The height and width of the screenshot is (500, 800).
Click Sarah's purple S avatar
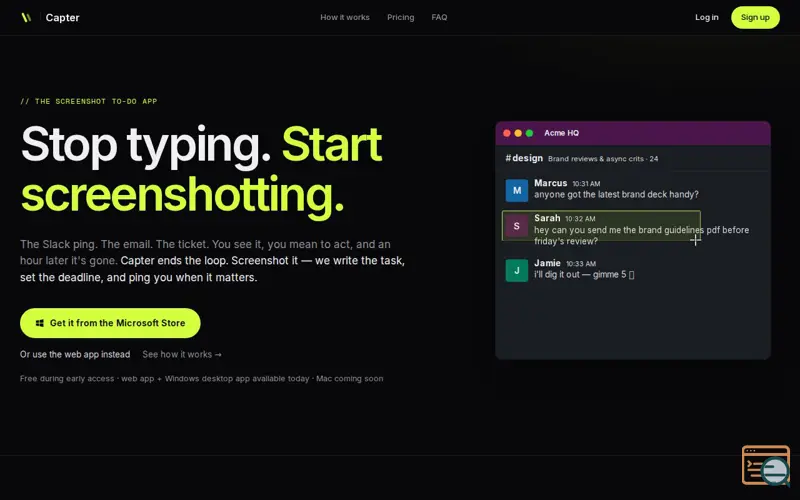[x=517, y=226]
